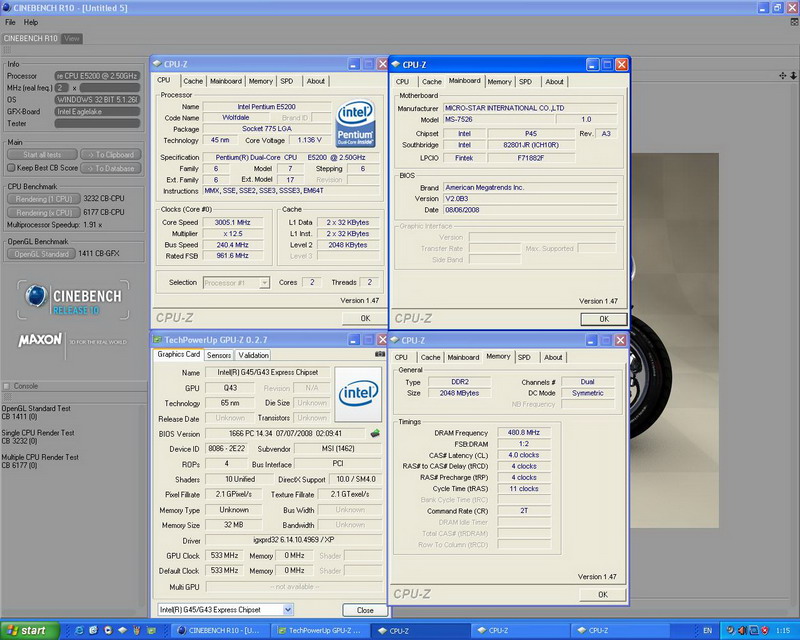Click the BIOS save chip icon in GPU-Z
The height and width of the screenshot is (640, 800).
(375, 433)
